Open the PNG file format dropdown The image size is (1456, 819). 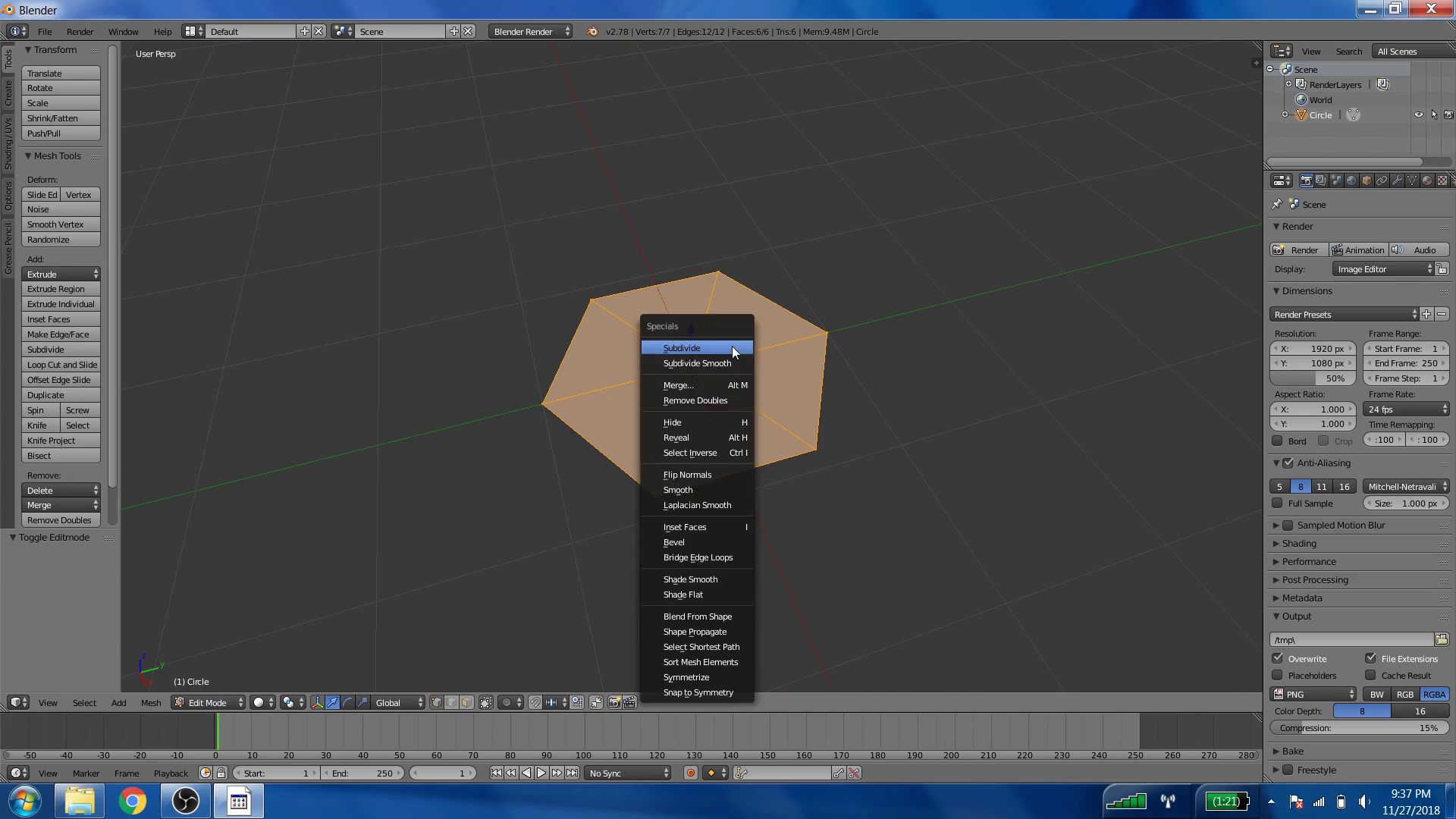click(x=1313, y=694)
